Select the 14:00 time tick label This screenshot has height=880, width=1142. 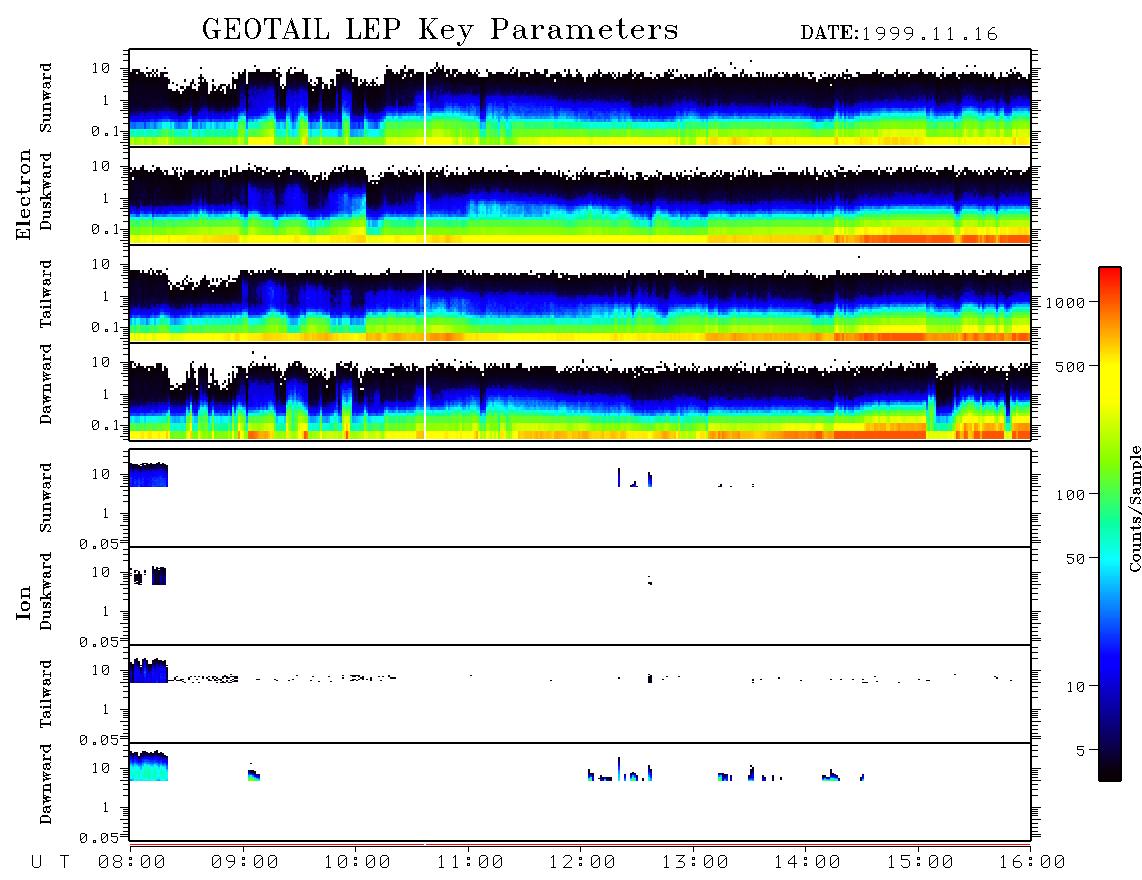coord(807,863)
